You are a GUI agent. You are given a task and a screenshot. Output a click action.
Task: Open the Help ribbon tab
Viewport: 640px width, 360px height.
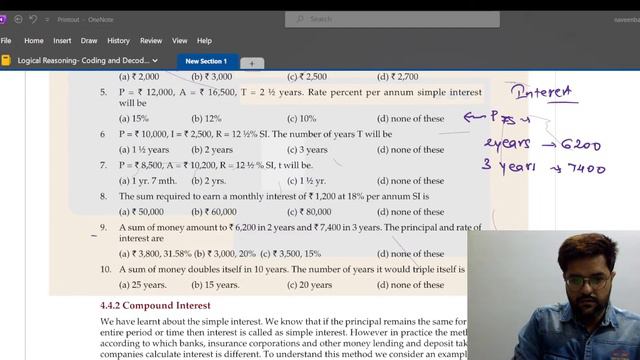(x=204, y=41)
